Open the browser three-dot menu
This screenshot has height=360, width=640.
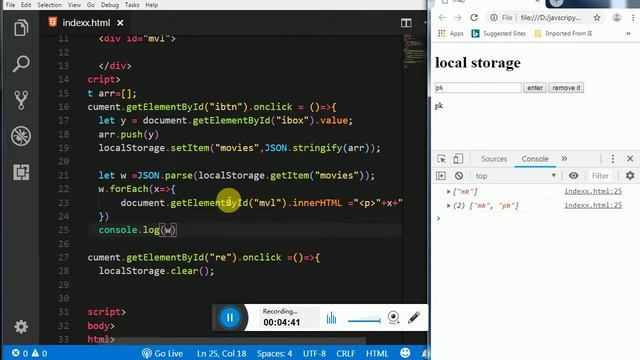click(633, 18)
